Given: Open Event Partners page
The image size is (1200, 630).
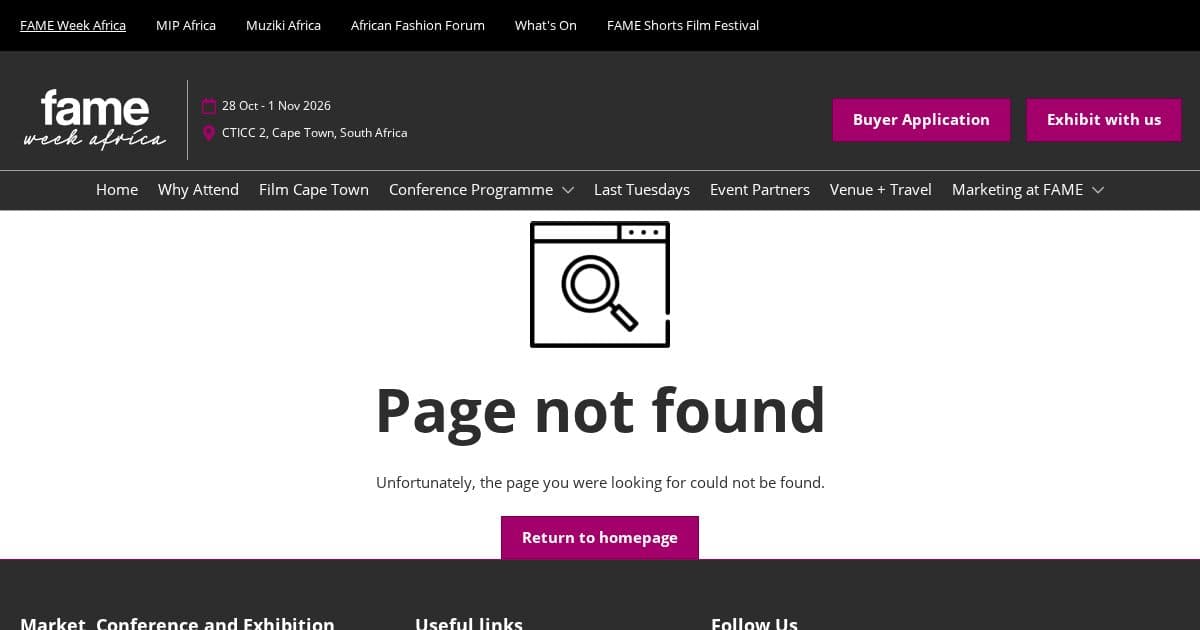Looking at the screenshot, I should coord(760,190).
